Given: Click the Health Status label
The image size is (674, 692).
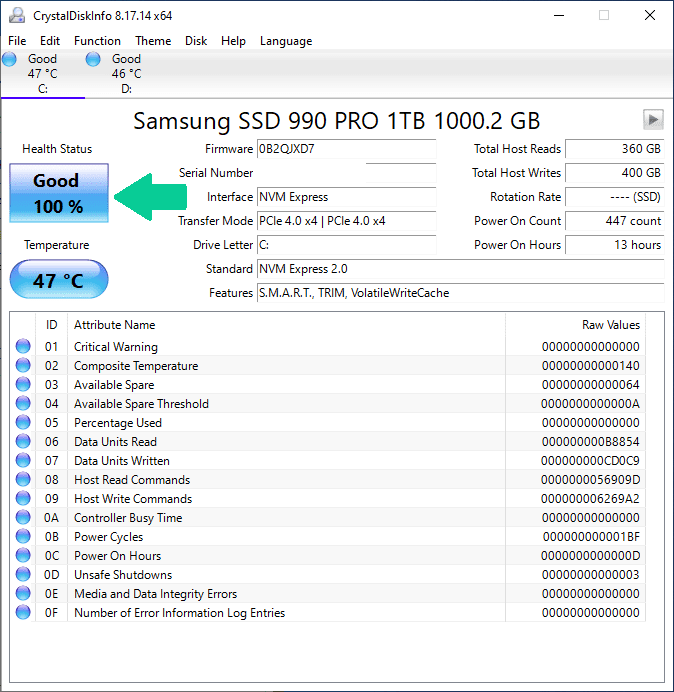Looking at the screenshot, I should click(x=57, y=149).
